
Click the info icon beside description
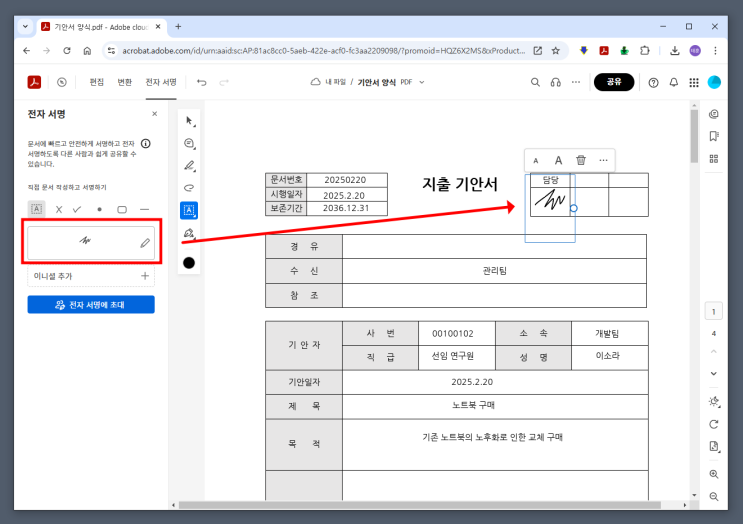146,144
